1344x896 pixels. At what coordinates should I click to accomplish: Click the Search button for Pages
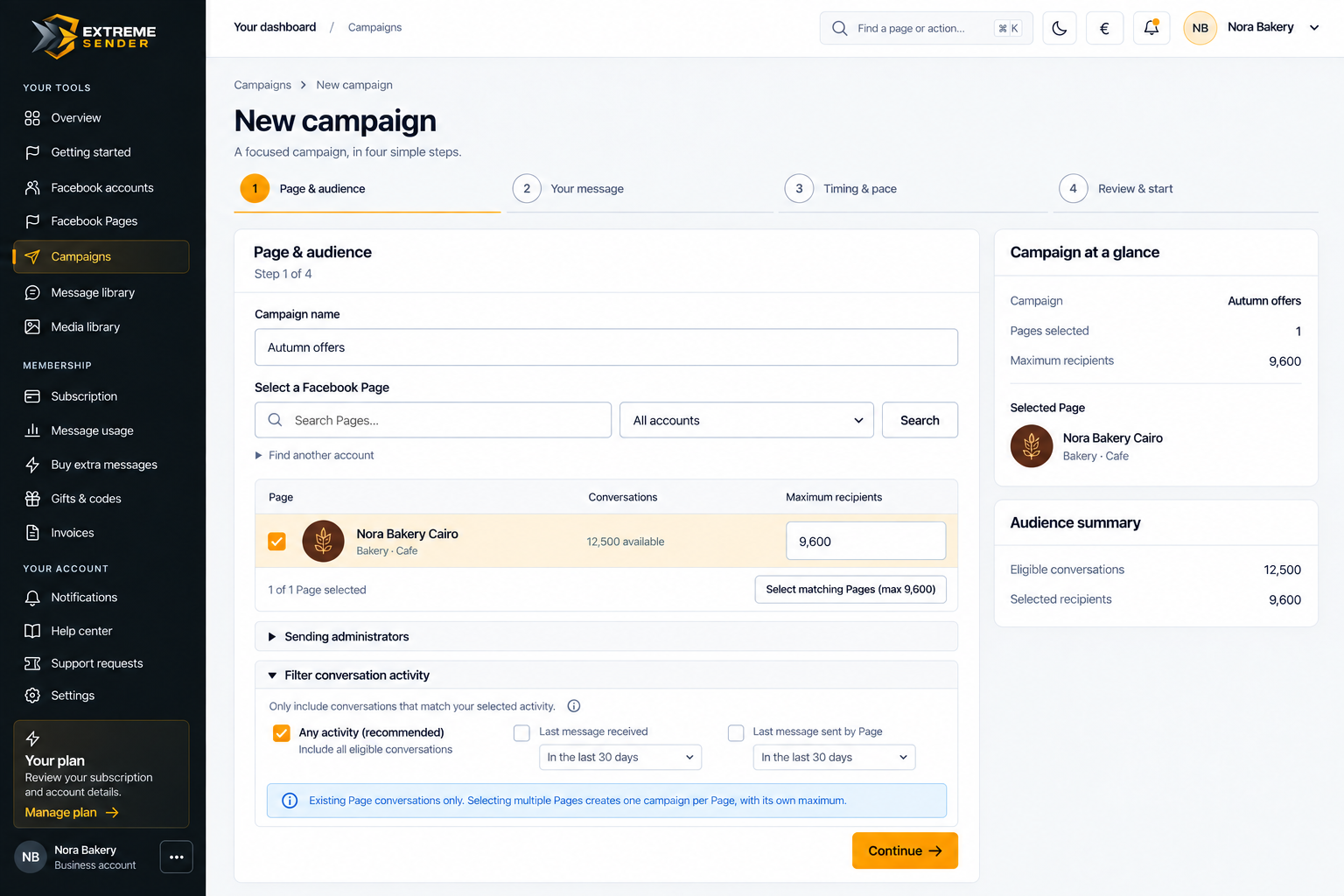(x=920, y=420)
